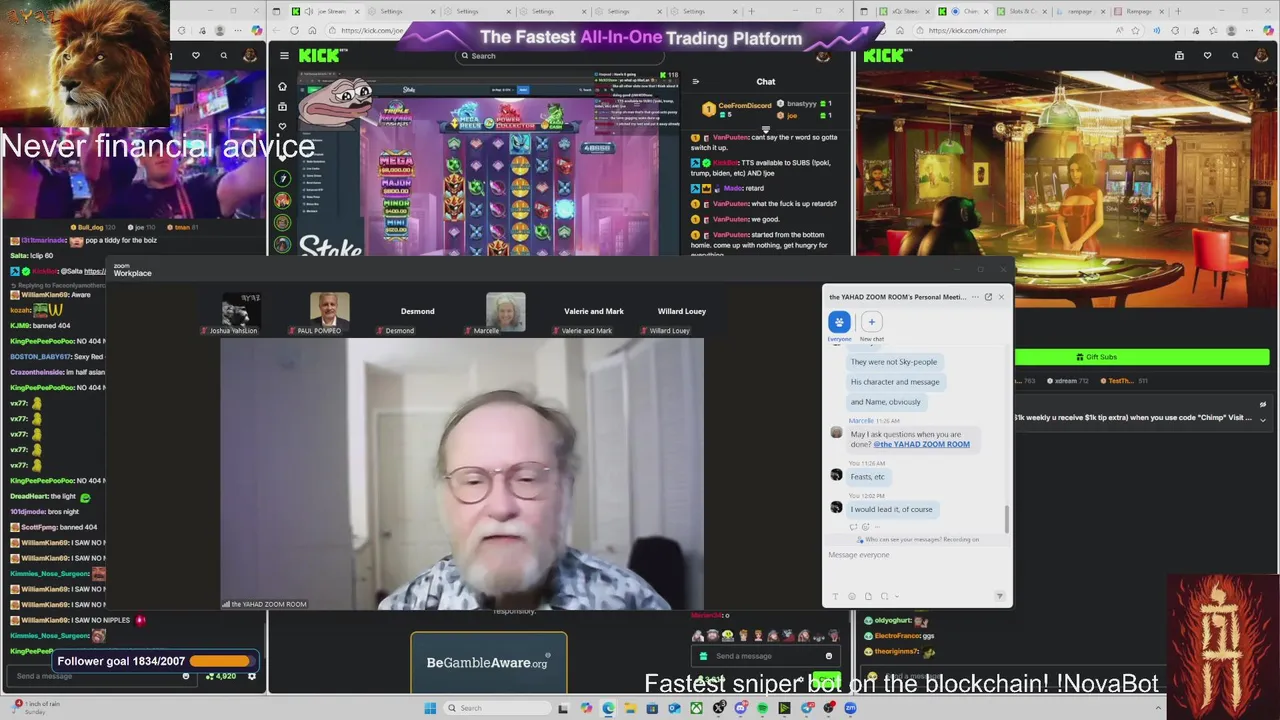Screen dimensions: 1280x720
Task: Switch to the Slots tab in the right browser
Action: pyautogui.click(x=1023, y=11)
